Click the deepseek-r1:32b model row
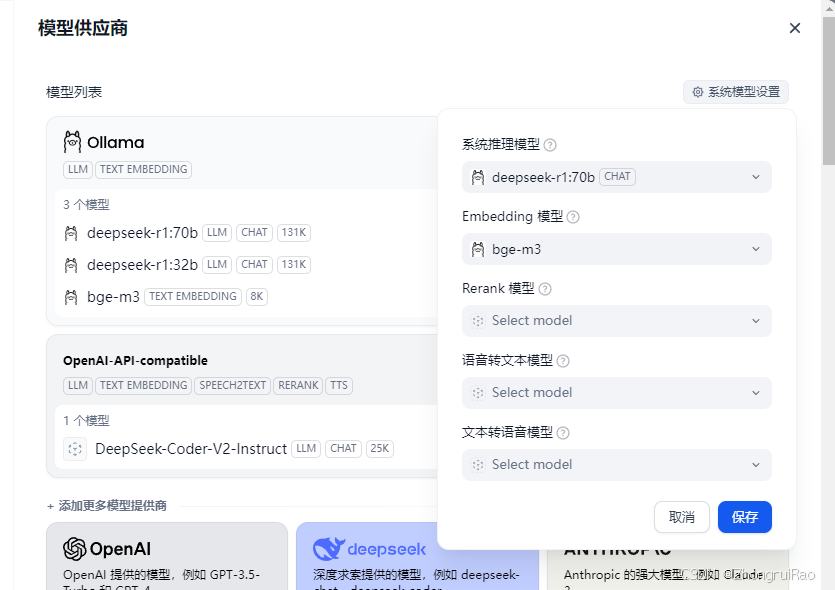835x590 pixels. (187, 265)
